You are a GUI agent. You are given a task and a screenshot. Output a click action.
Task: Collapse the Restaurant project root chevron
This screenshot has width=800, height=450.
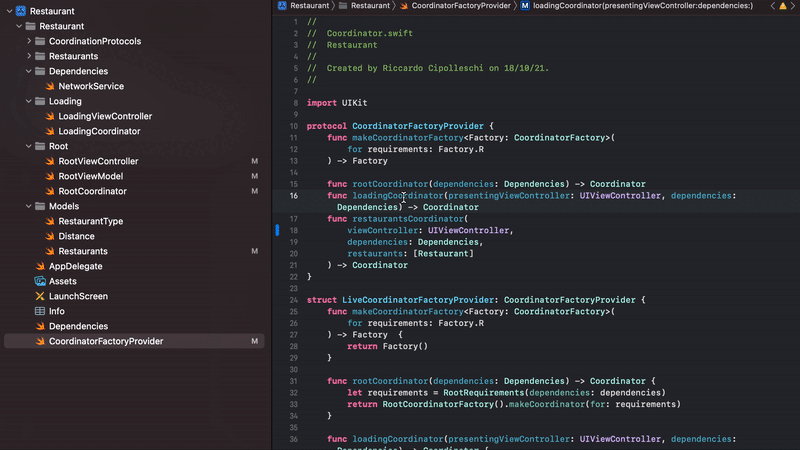click(9, 11)
